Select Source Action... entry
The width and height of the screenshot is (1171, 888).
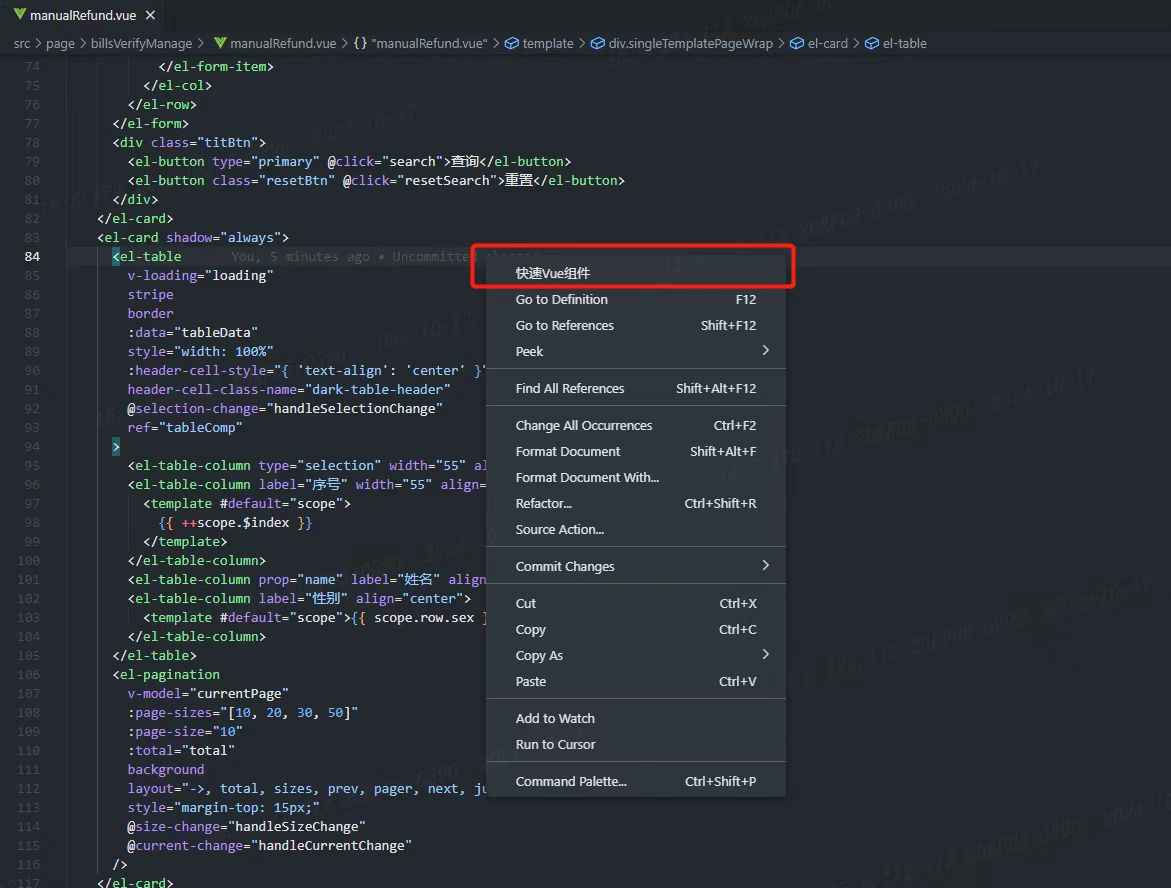636,530
